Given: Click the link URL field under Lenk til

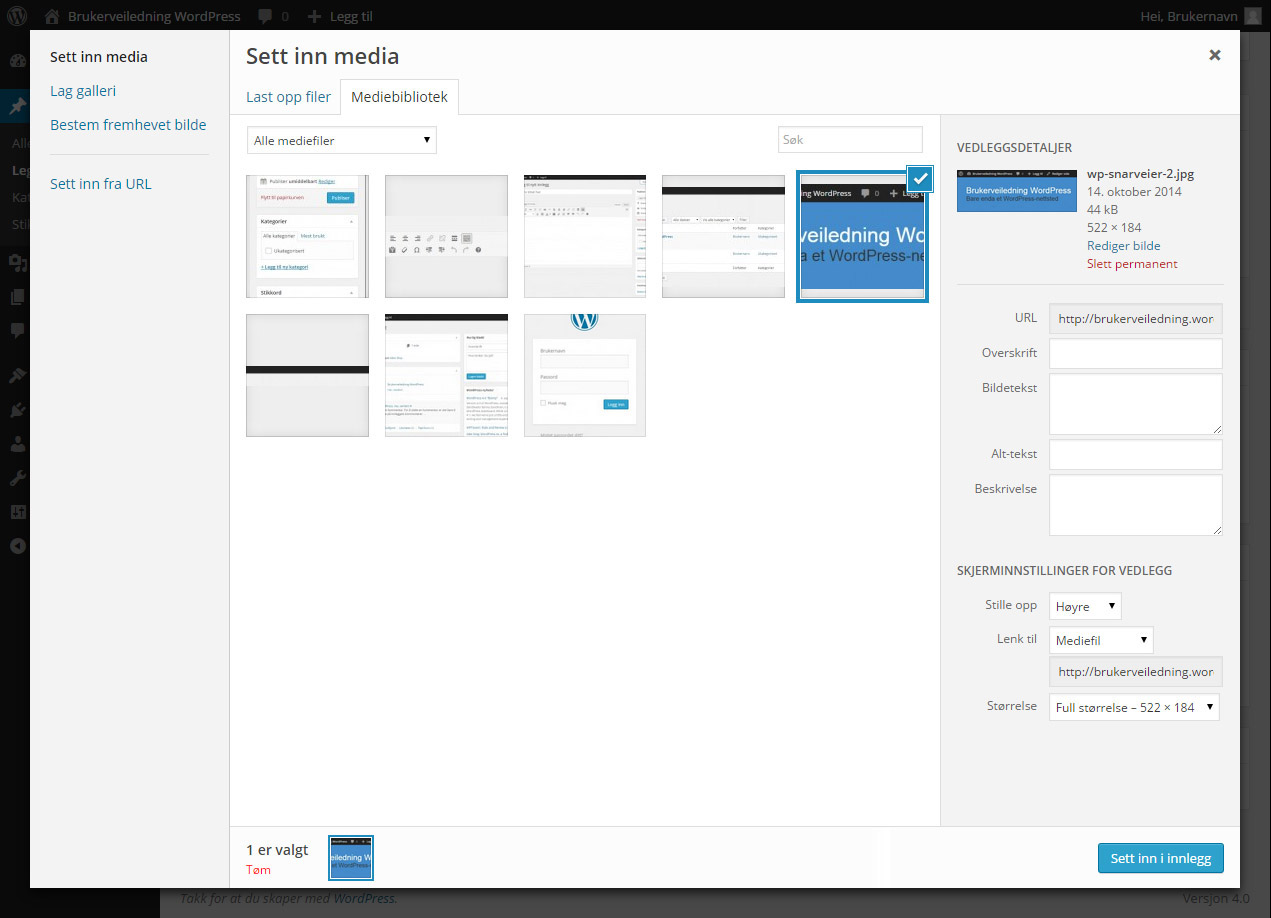Looking at the screenshot, I should pos(1135,672).
